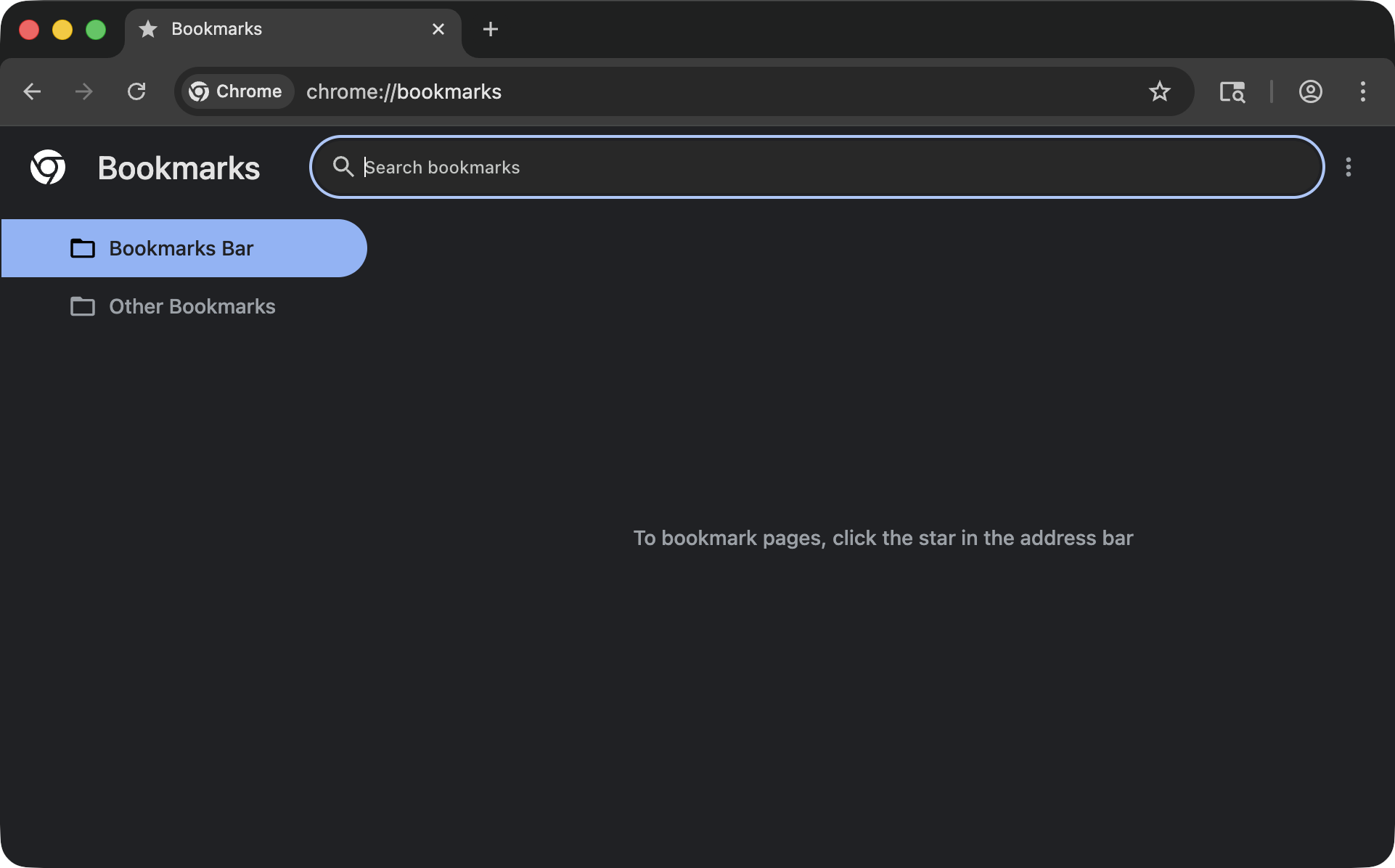Click the Bookmarks Bar folder icon
This screenshot has height=868, width=1395.
tap(83, 248)
